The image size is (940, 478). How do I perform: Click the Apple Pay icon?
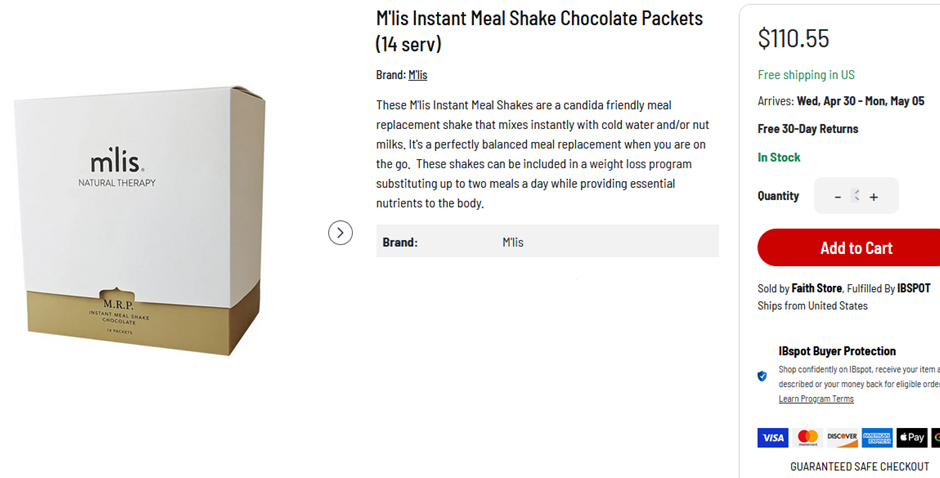tap(911, 437)
